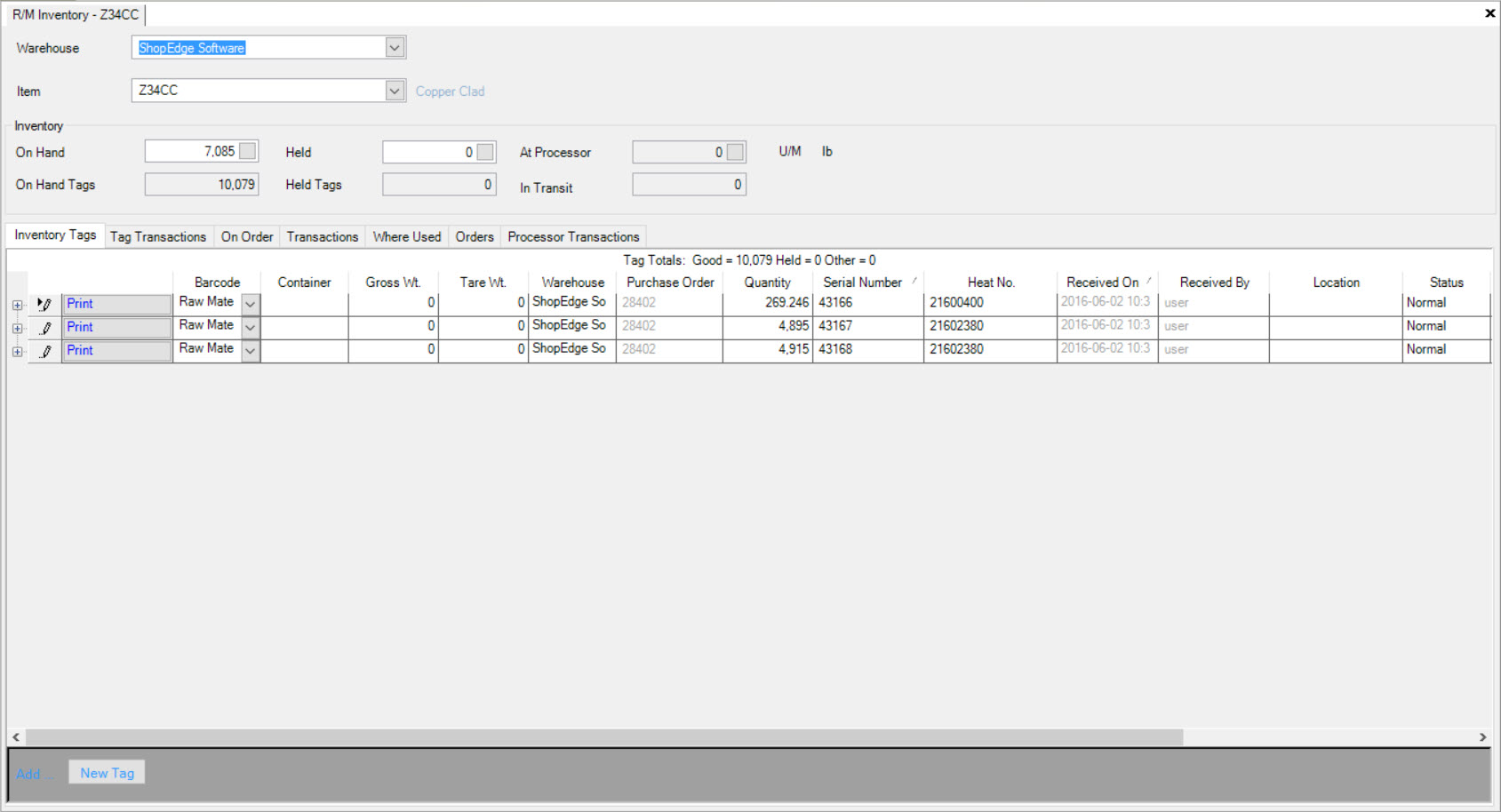
Task: Click the In Transit field
Action: [689, 184]
